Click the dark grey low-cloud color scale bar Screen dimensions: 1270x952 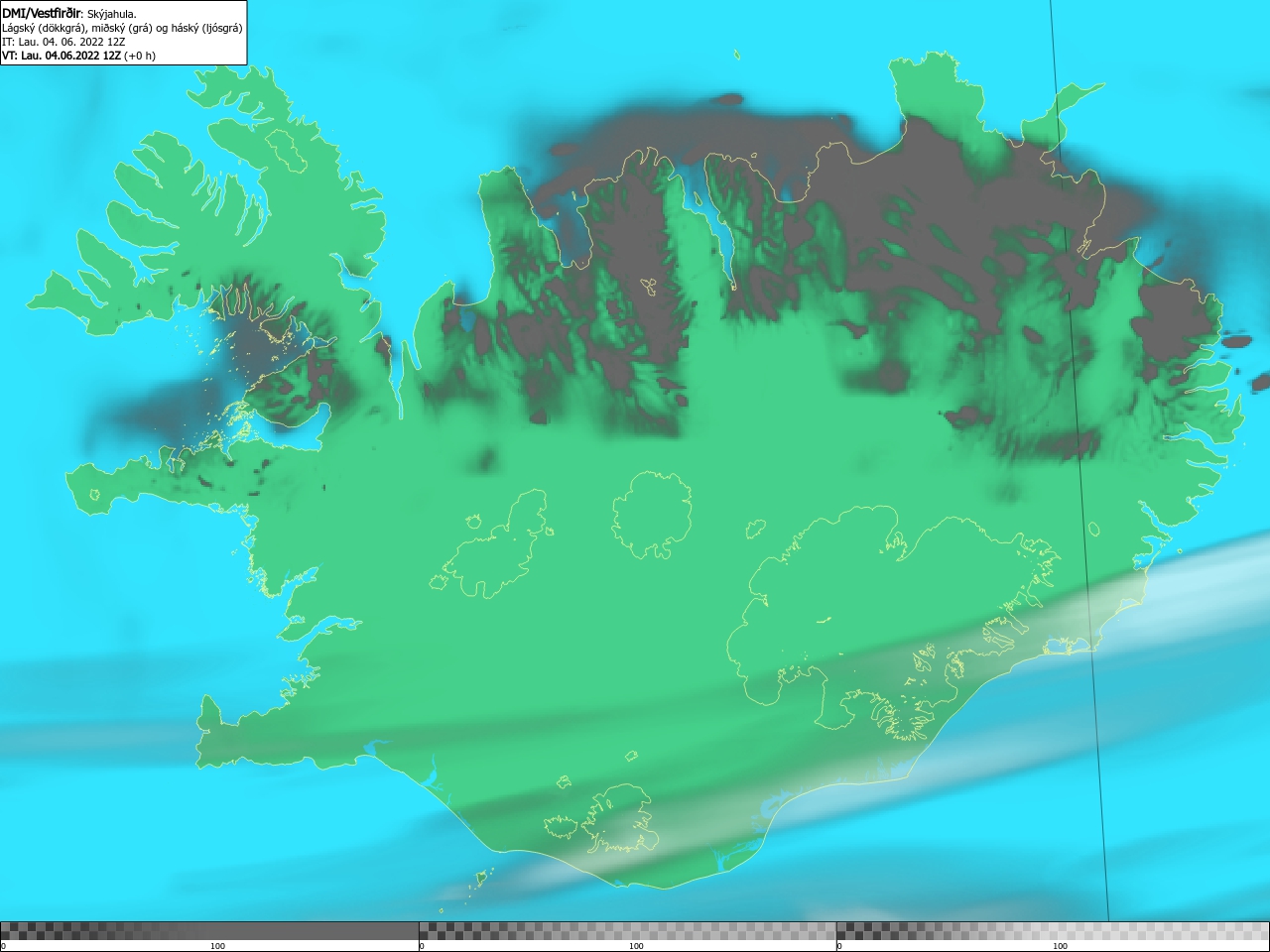209,931
